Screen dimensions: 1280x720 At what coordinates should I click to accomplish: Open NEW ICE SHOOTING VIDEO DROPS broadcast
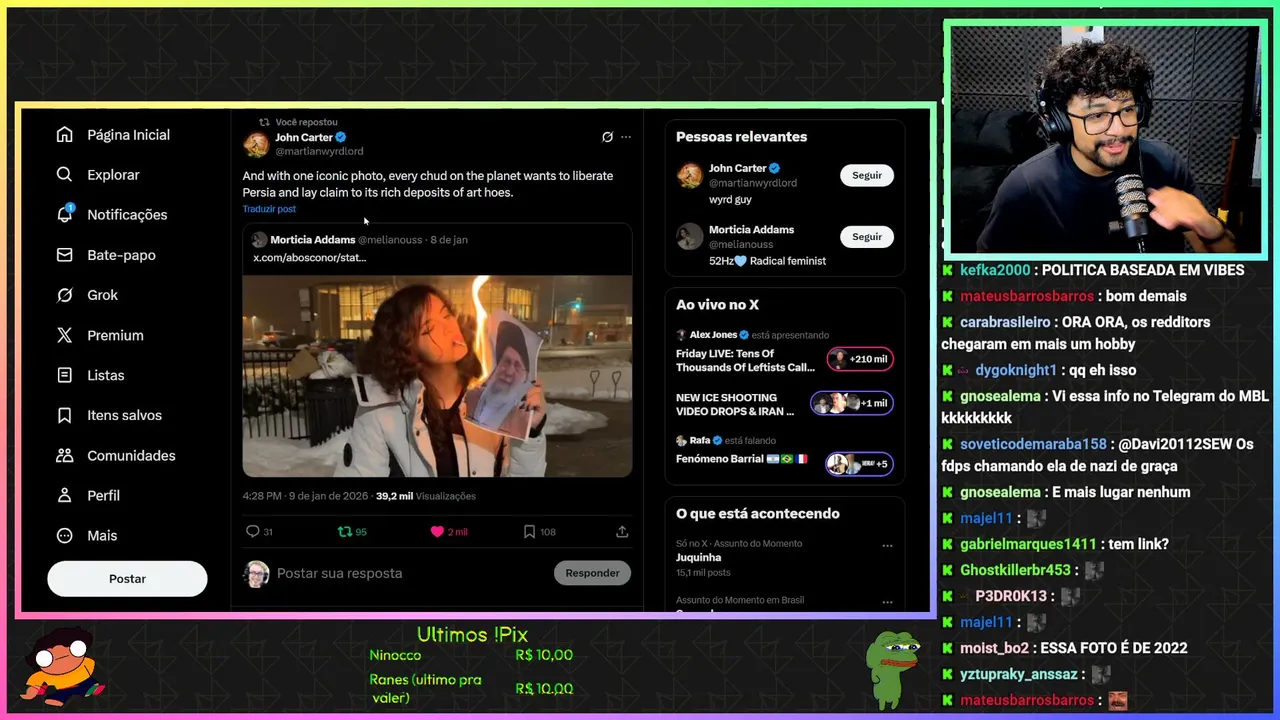point(735,404)
